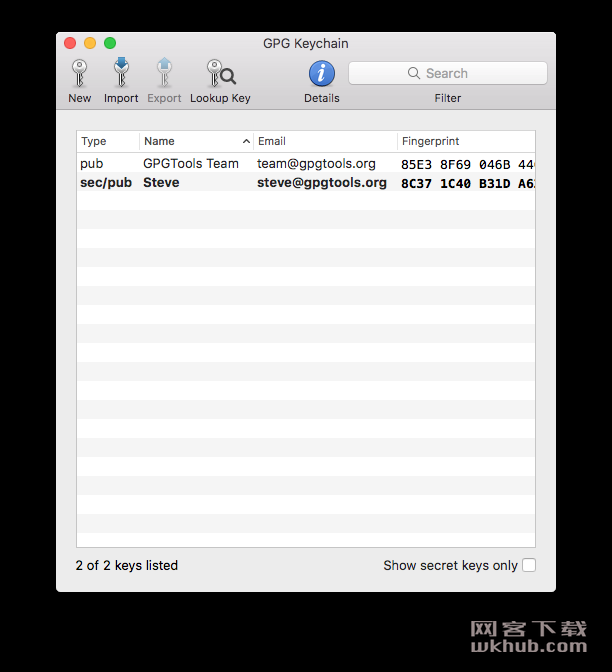Image resolution: width=612 pixels, height=672 pixels.
Task: Click email team@gpgtools.org cell
Action: [x=316, y=164]
